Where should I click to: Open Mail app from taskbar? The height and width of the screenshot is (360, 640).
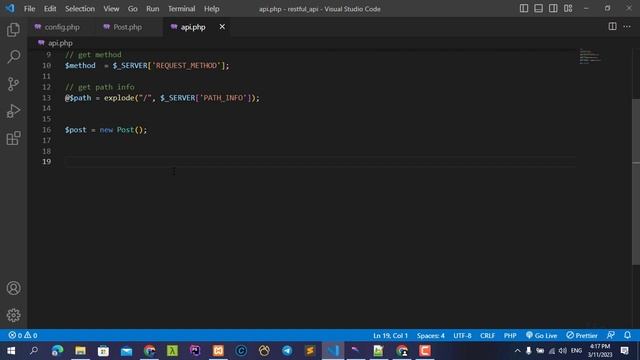tap(127, 351)
